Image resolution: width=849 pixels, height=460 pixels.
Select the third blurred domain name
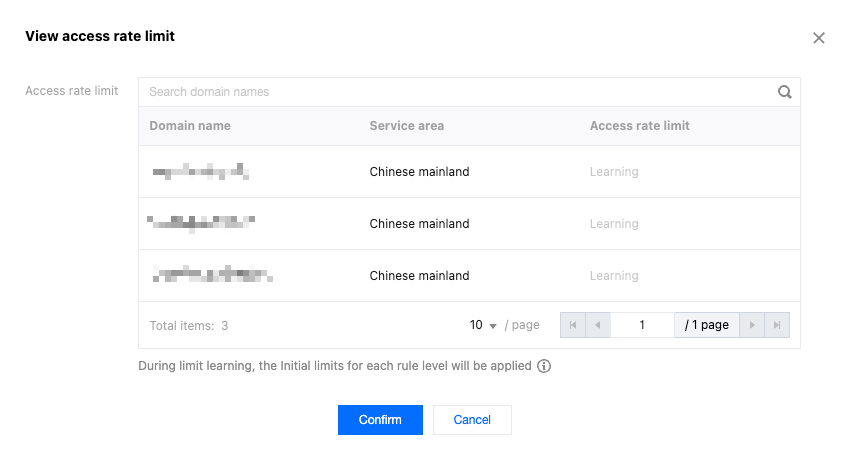pyautogui.click(x=212, y=275)
